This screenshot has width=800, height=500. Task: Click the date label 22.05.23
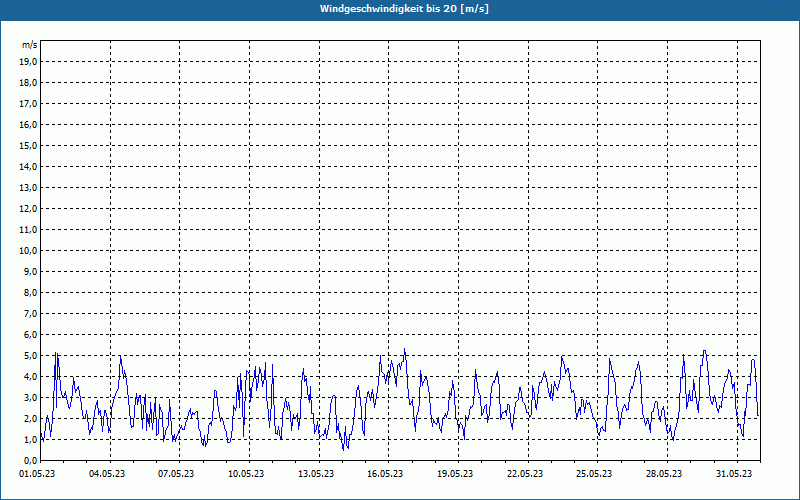525,474
